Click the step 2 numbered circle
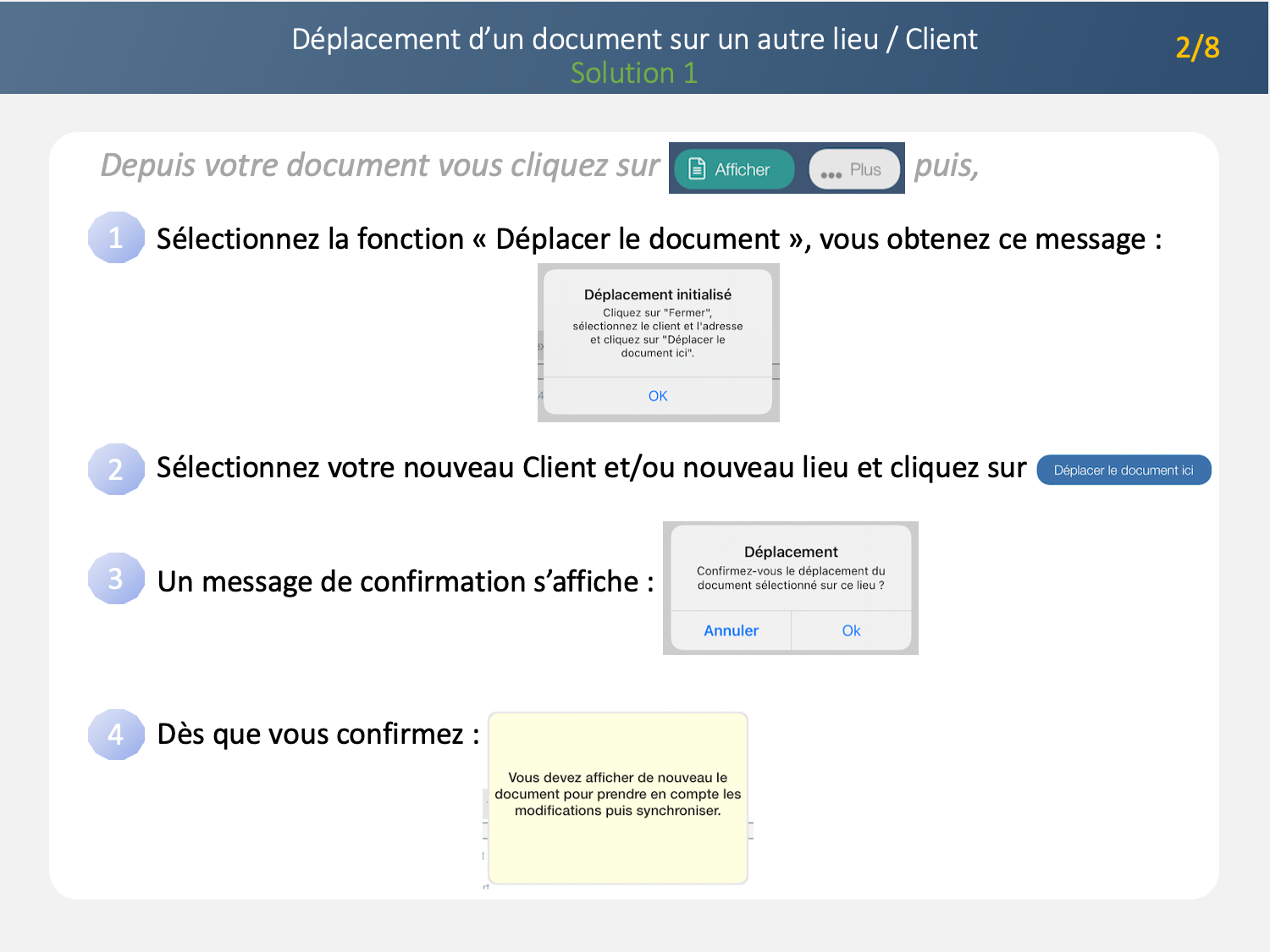 [116, 469]
